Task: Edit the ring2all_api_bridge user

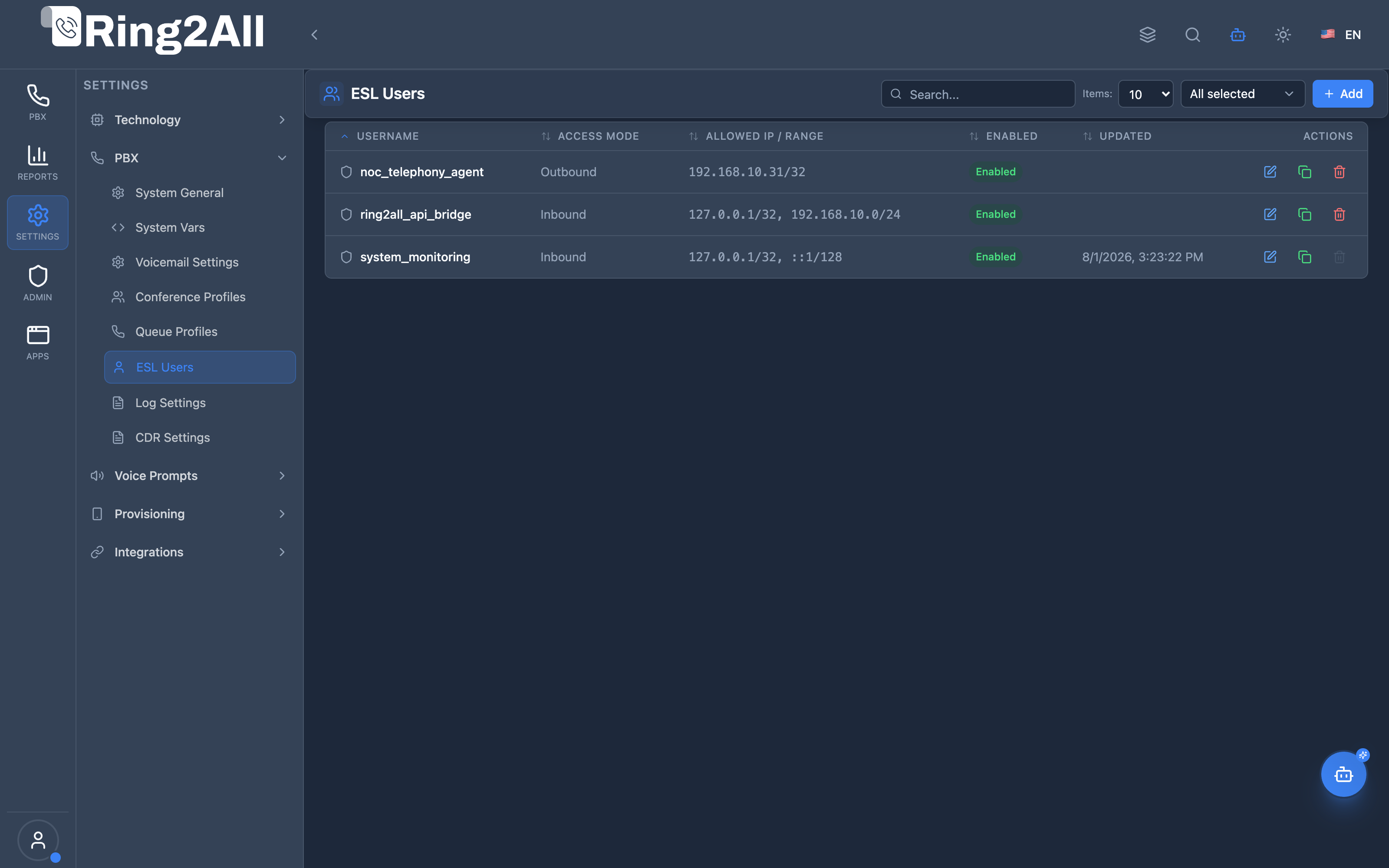Action: point(1270,214)
